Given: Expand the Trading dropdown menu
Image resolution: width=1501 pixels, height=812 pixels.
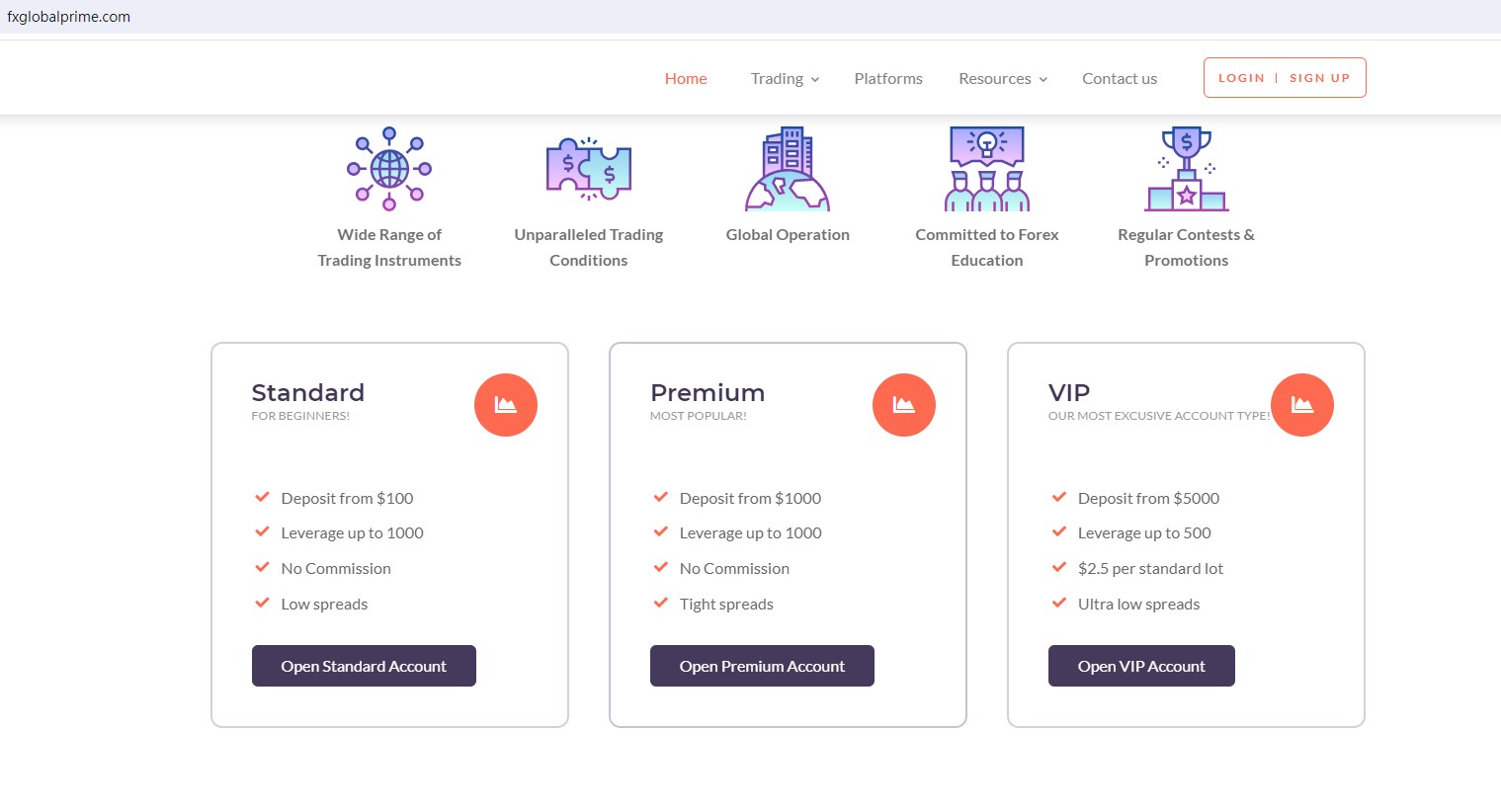Looking at the screenshot, I should point(785,79).
